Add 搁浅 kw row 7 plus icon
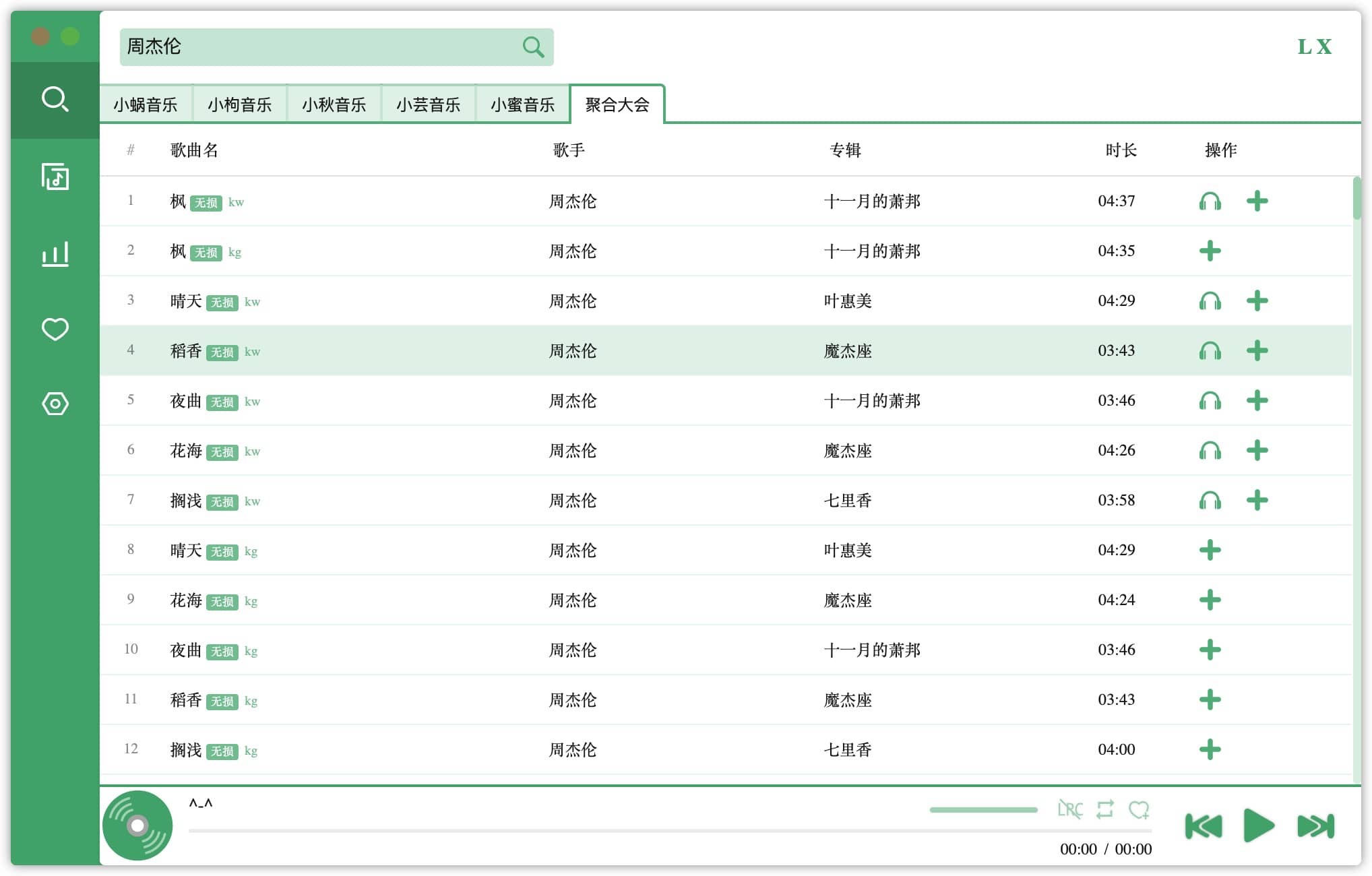This screenshot has width=1372, height=876. (1257, 500)
